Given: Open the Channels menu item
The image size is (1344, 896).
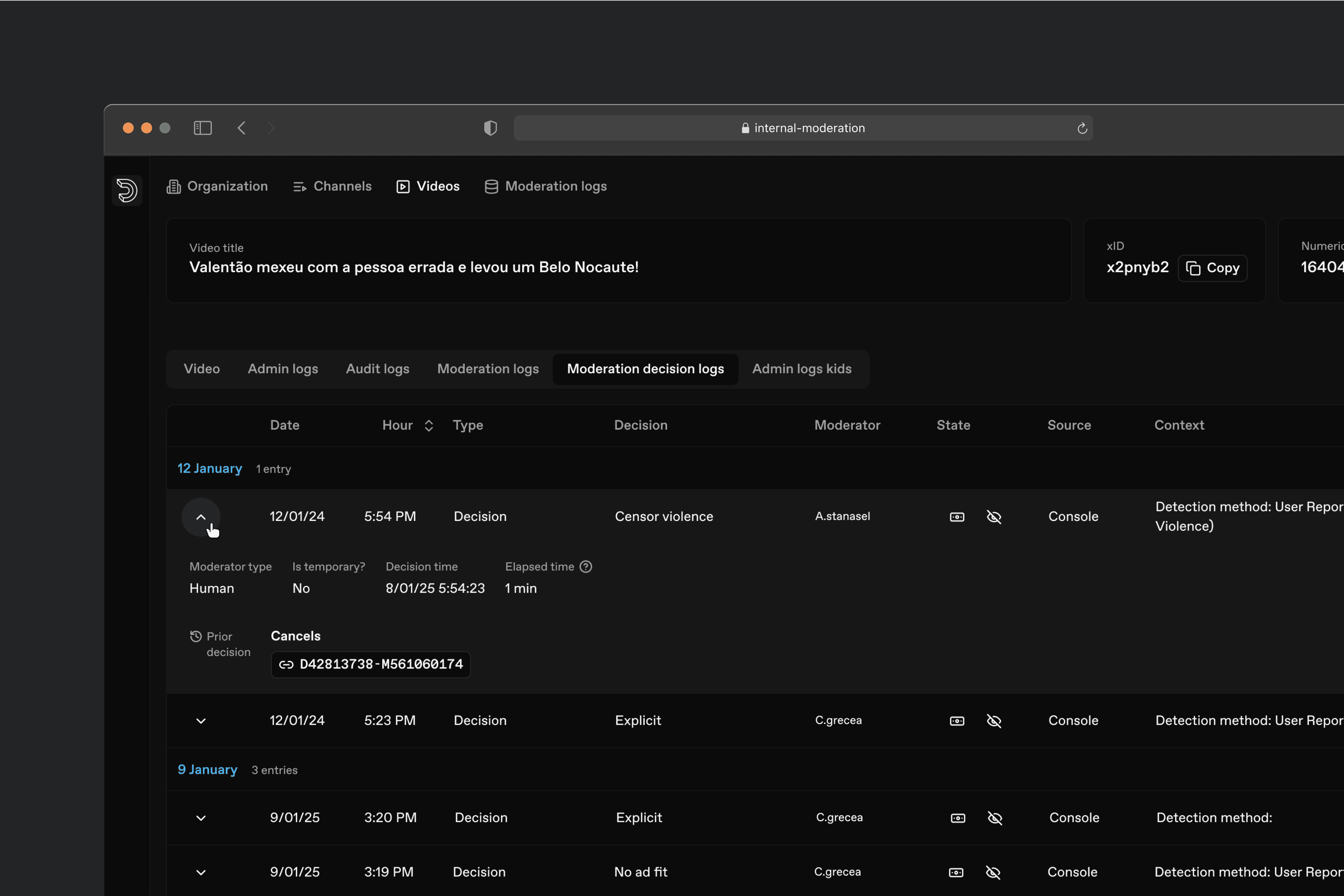Looking at the screenshot, I should [x=332, y=186].
